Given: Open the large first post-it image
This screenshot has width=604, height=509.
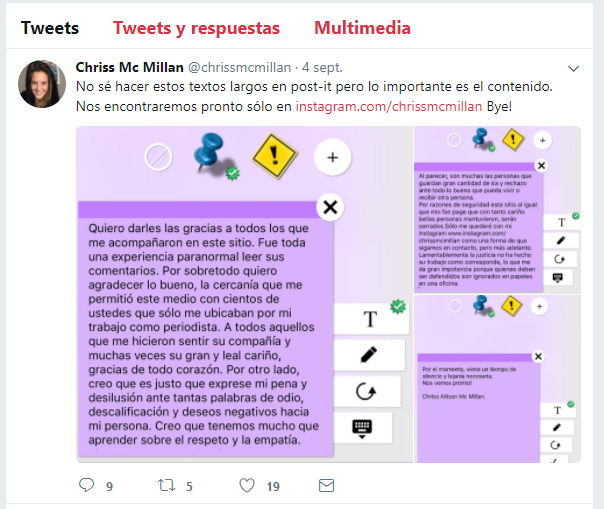Looking at the screenshot, I should click(x=244, y=294).
